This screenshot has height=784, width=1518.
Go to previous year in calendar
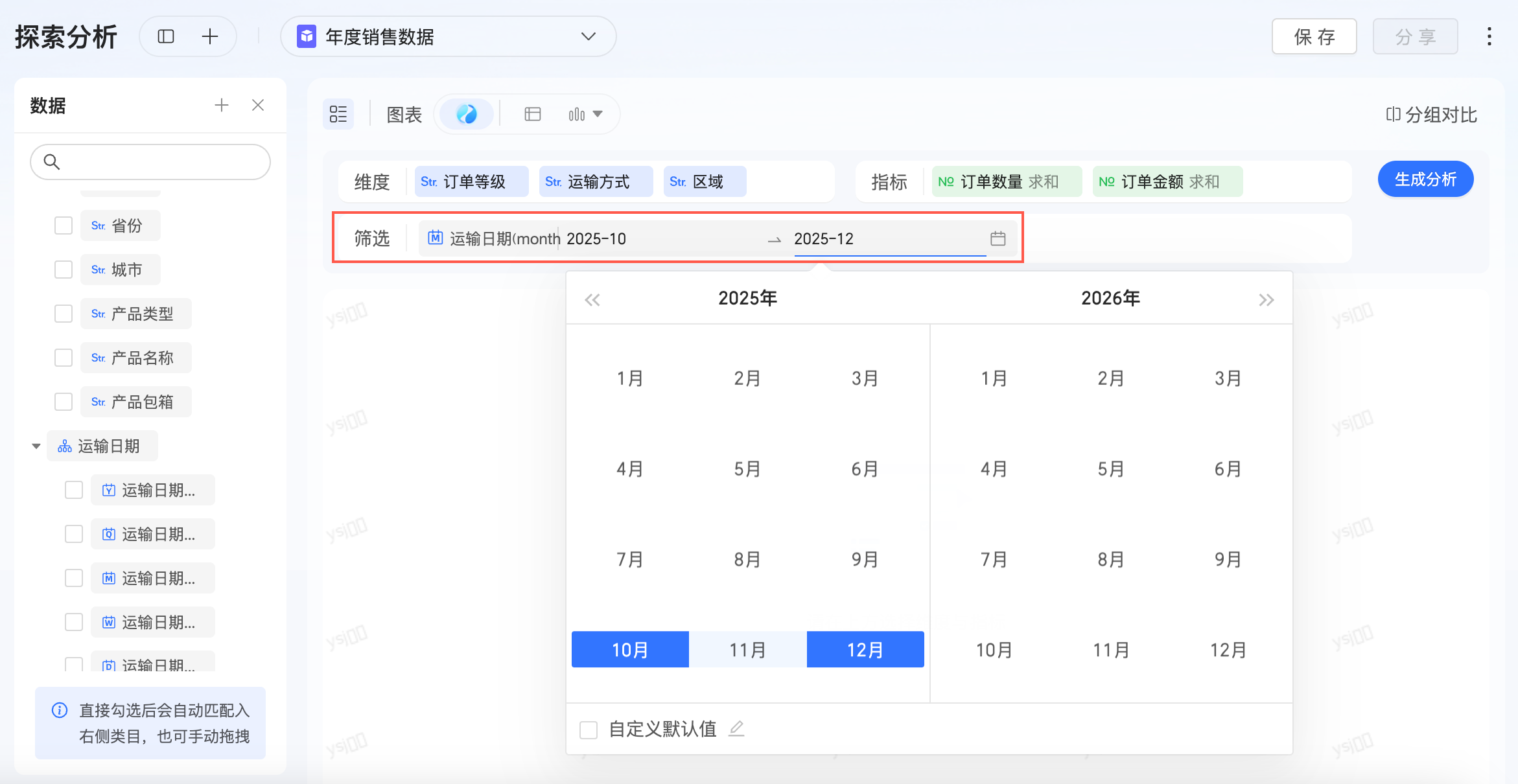592,299
